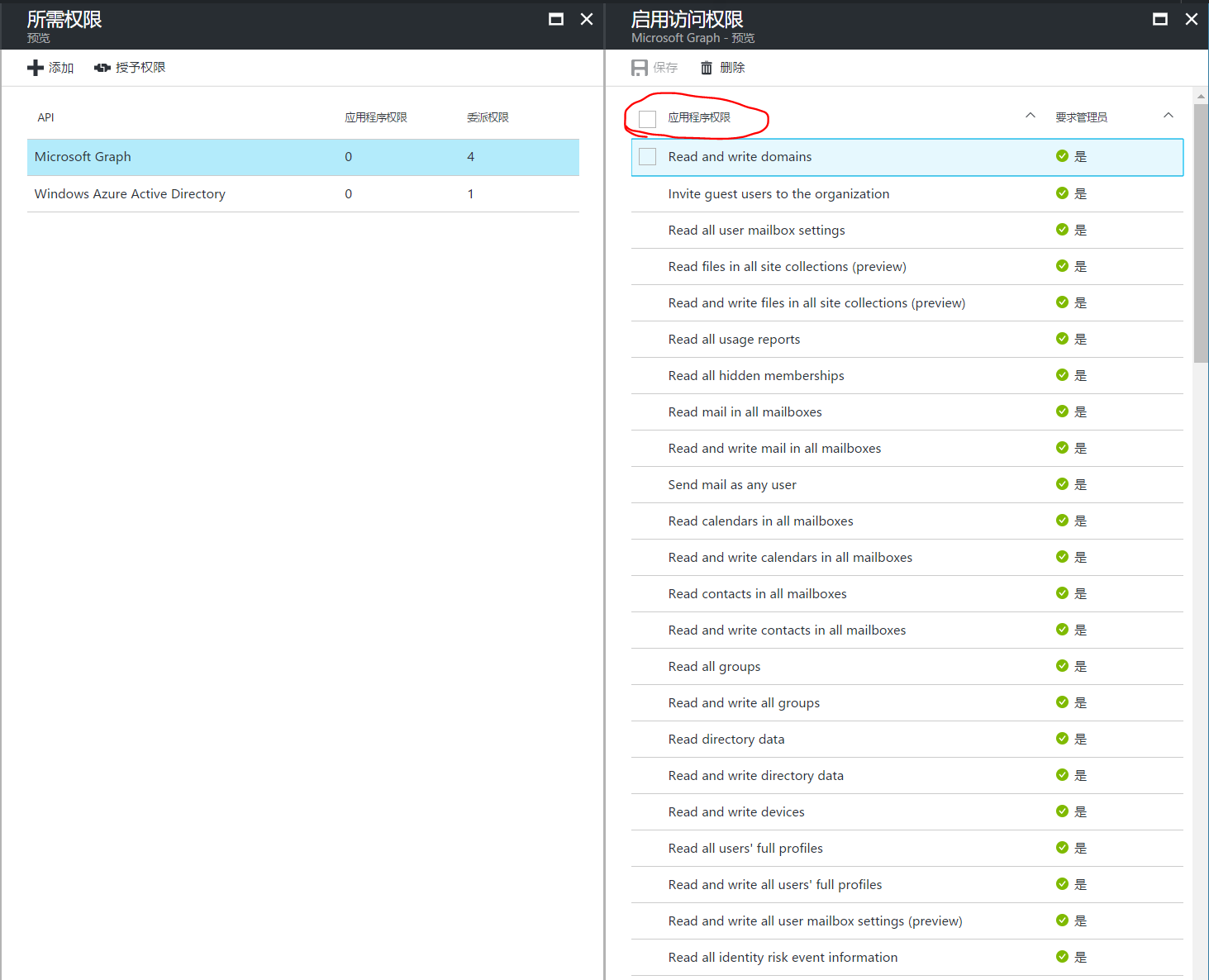1209x980 pixels.
Task: Click delegated count 4 for Microsoft Graph
Action: point(470,157)
